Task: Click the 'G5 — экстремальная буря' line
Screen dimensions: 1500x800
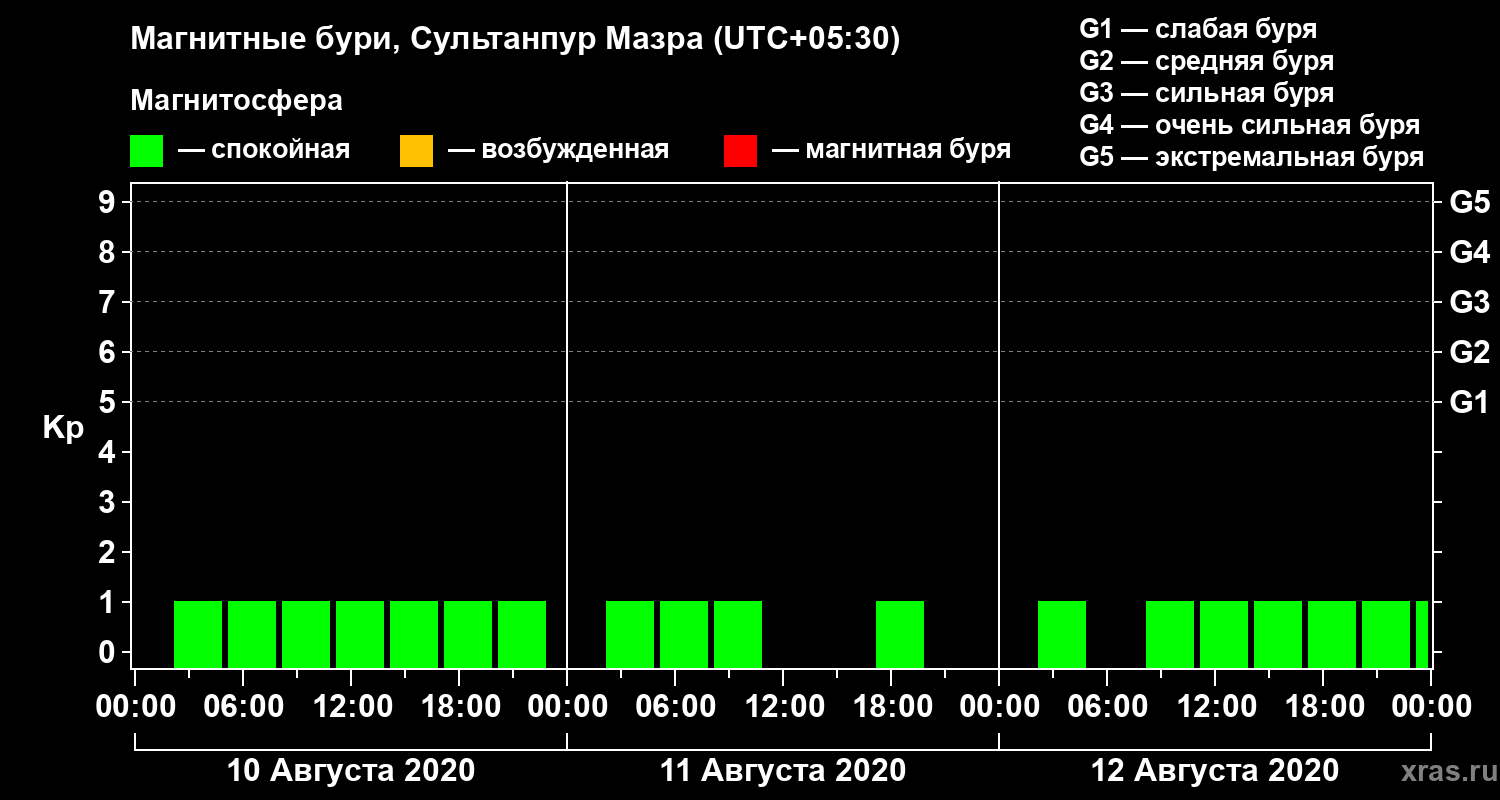Action: click(1252, 158)
